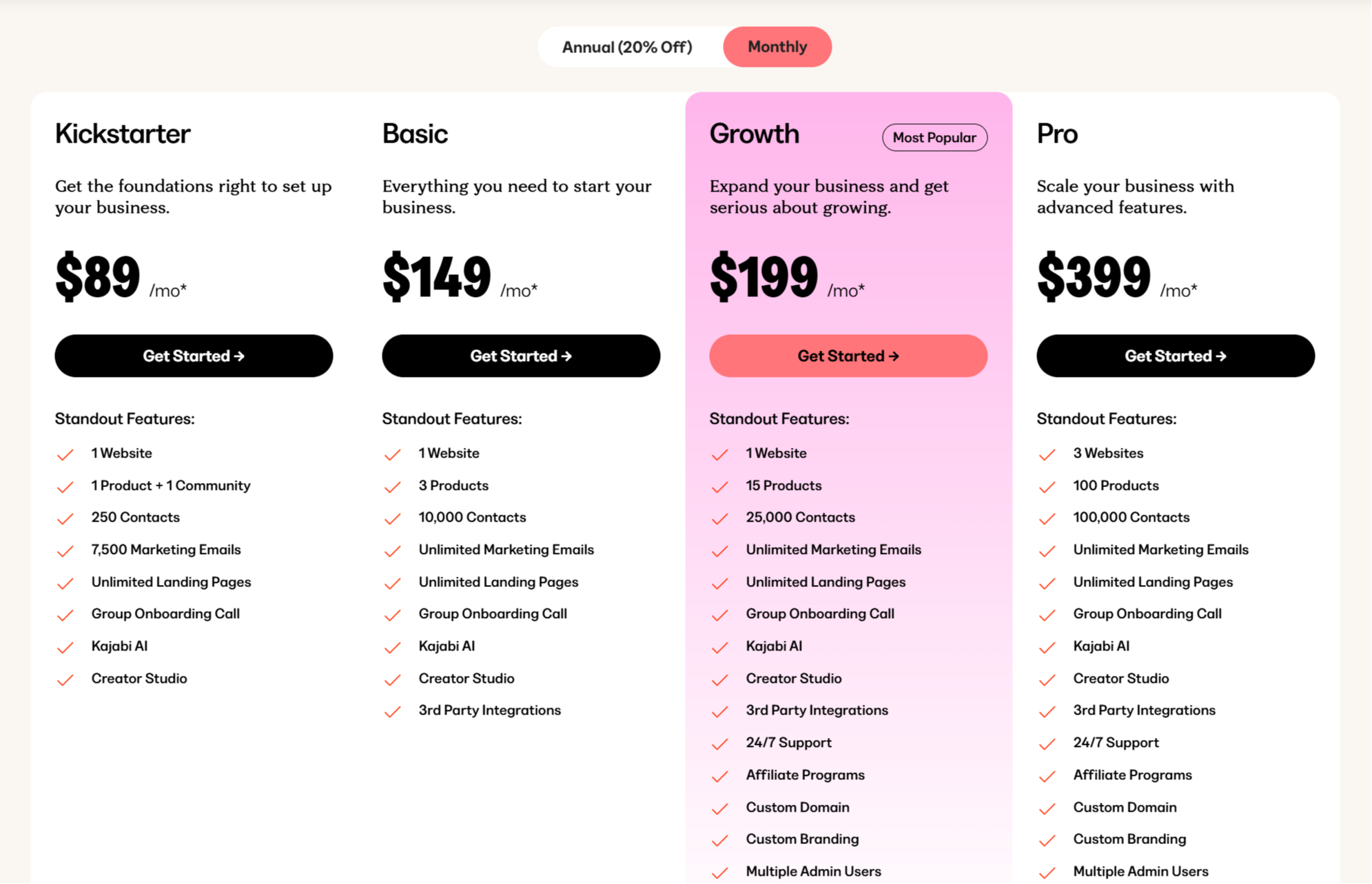
Task: Click the Pro plan title
Action: point(1057,134)
